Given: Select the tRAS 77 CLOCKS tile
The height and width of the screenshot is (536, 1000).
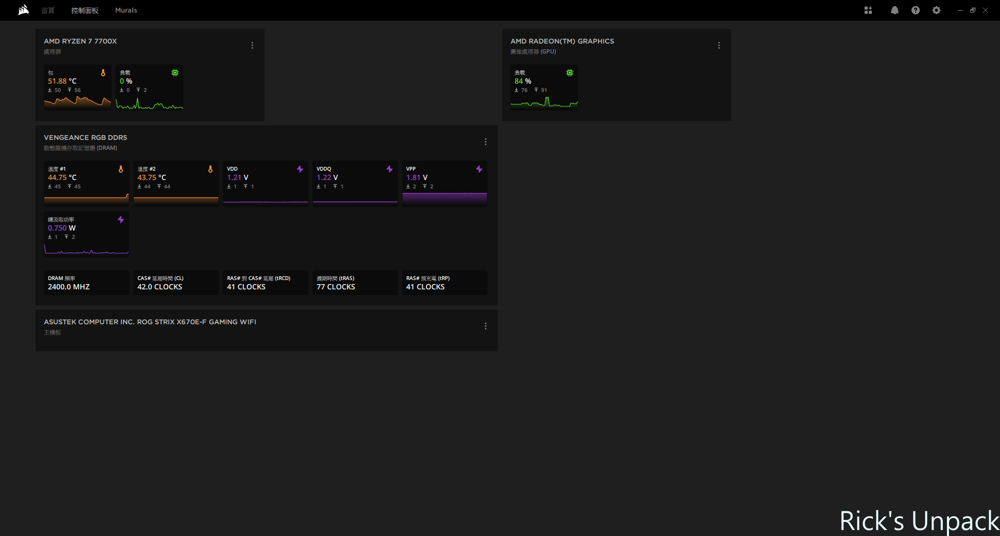Looking at the screenshot, I should pos(355,283).
